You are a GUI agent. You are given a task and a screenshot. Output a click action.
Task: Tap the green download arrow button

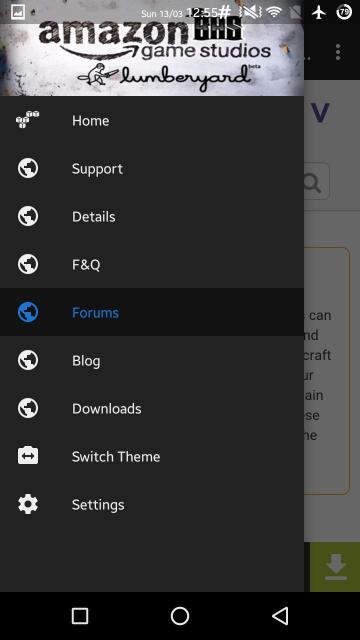point(336,567)
